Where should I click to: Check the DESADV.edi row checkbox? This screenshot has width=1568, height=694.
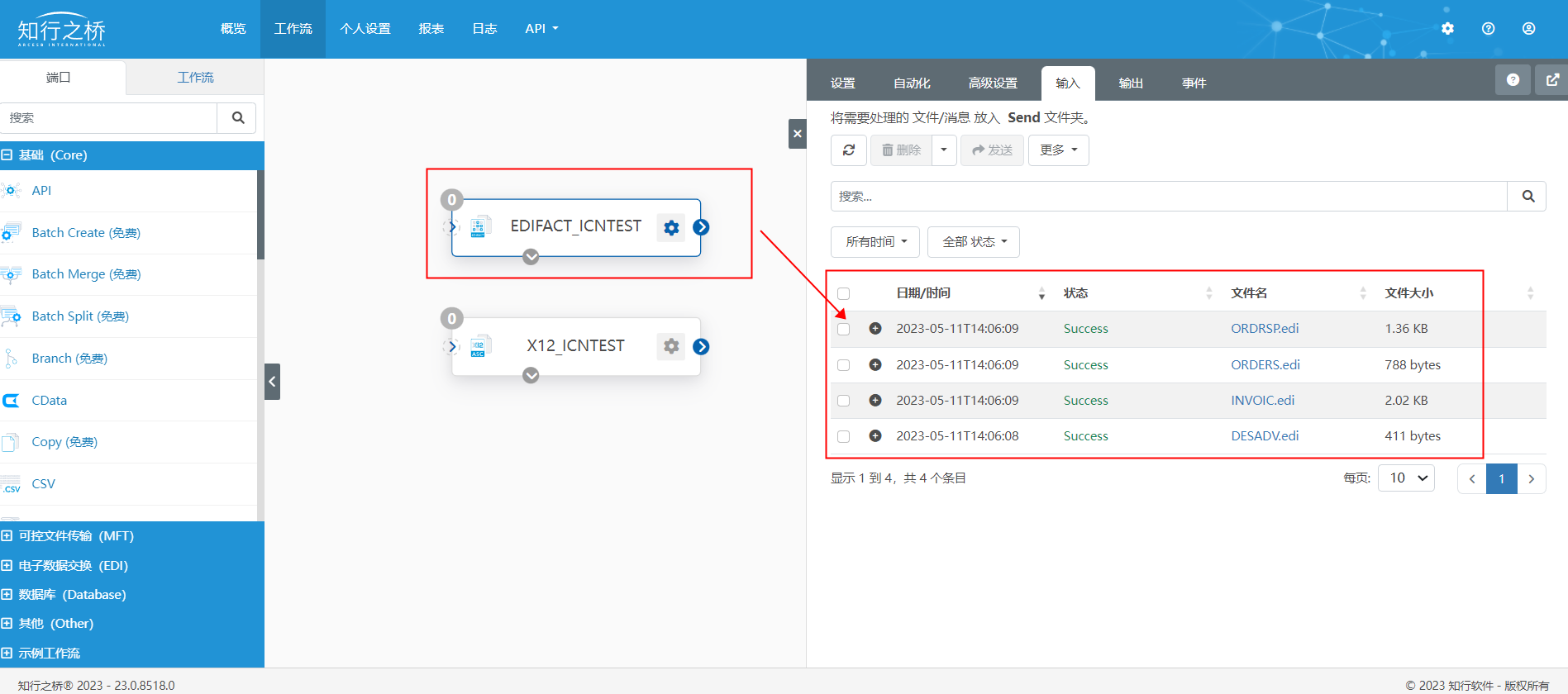[843, 436]
